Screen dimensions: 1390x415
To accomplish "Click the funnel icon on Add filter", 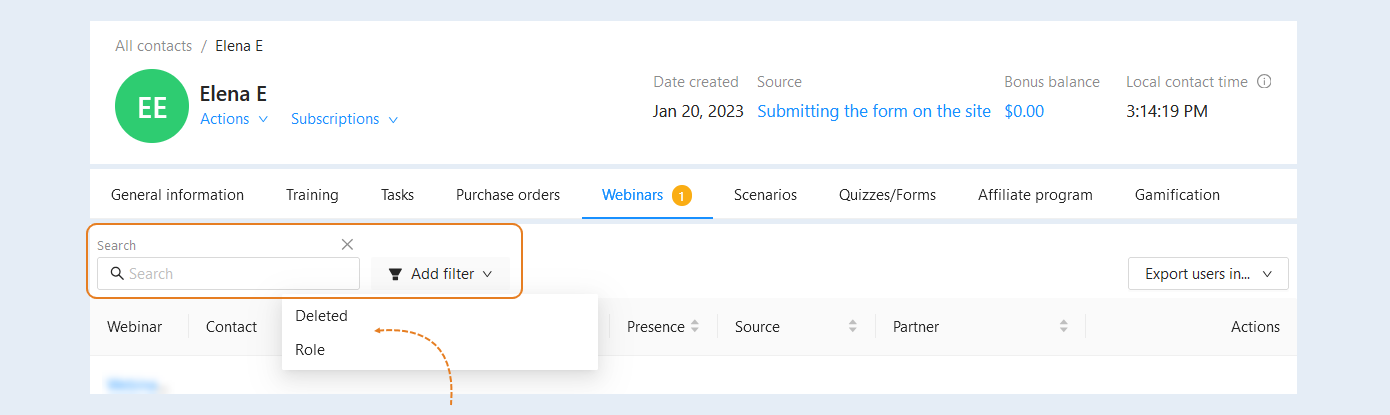I will (395, 273).
